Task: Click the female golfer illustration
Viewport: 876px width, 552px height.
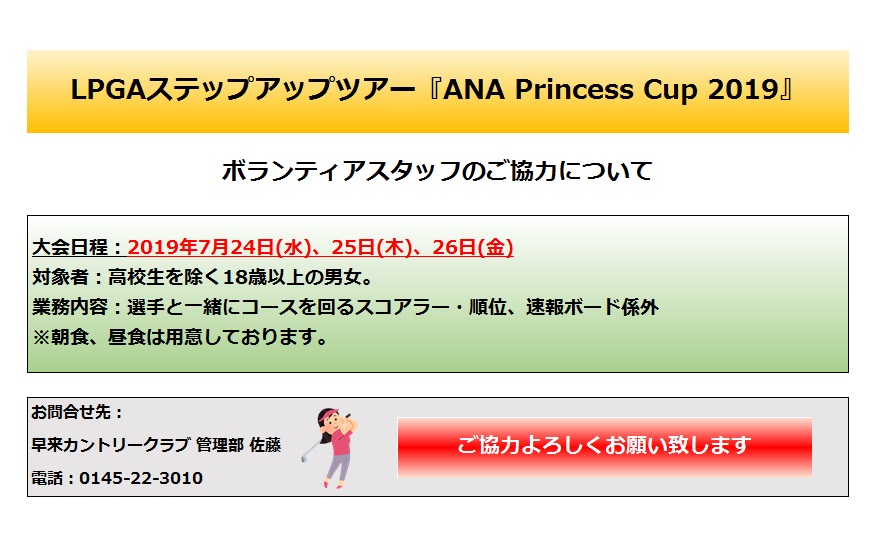Action: tap(337, 447)
